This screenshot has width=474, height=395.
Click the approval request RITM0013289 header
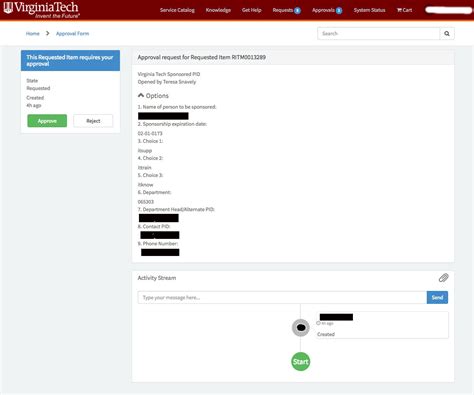click(x=202, y=57)
